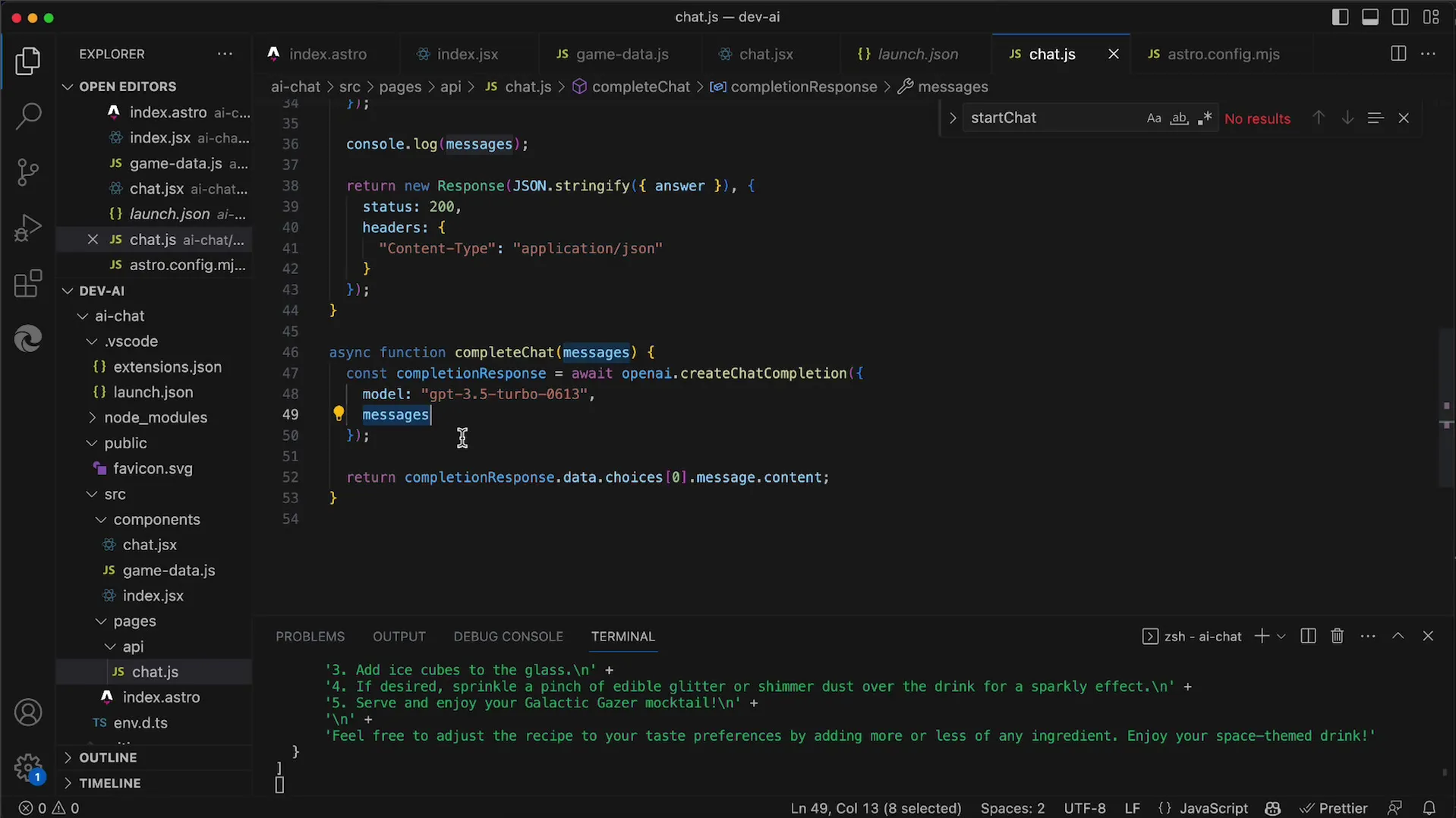Toggle Match Whole Word in find widget
Viewport: 1456px width, 818px height.
pyautogui.click(x=1179, y=118)
